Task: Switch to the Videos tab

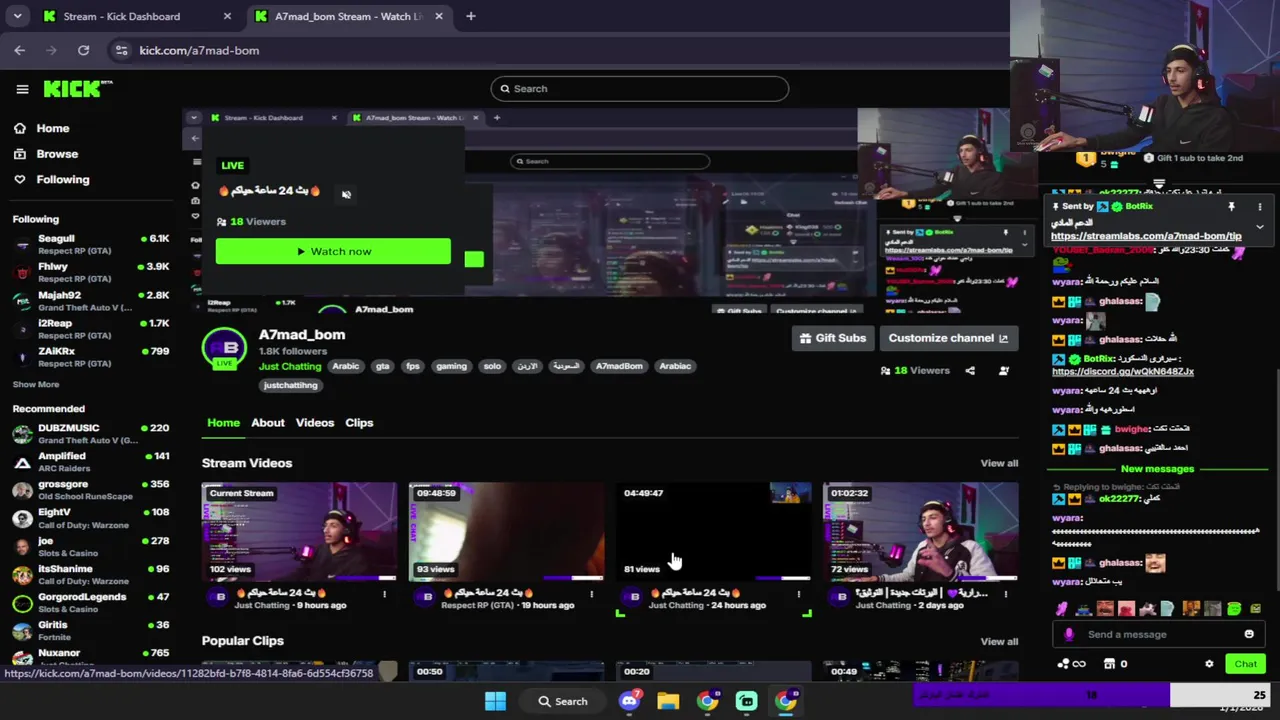Action: 315,423
